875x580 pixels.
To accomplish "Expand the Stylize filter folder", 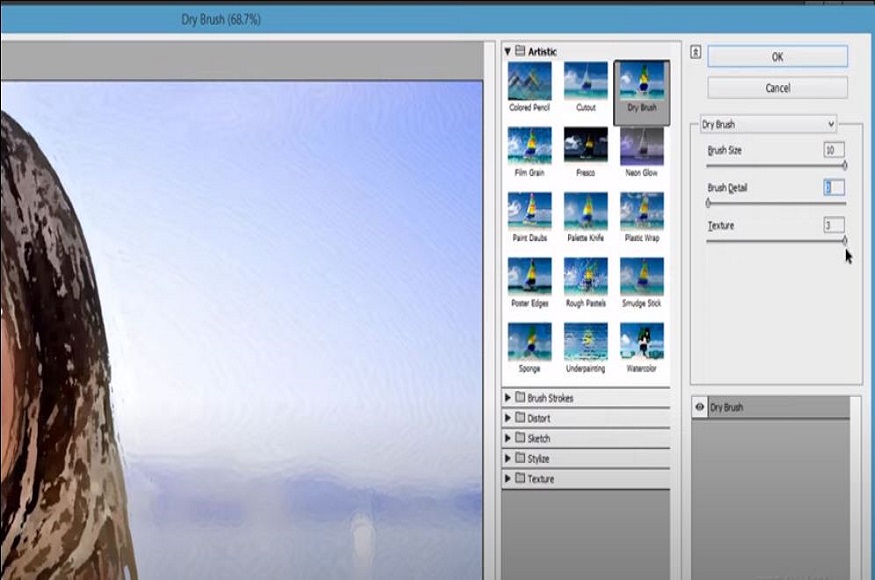I will 508,458.
